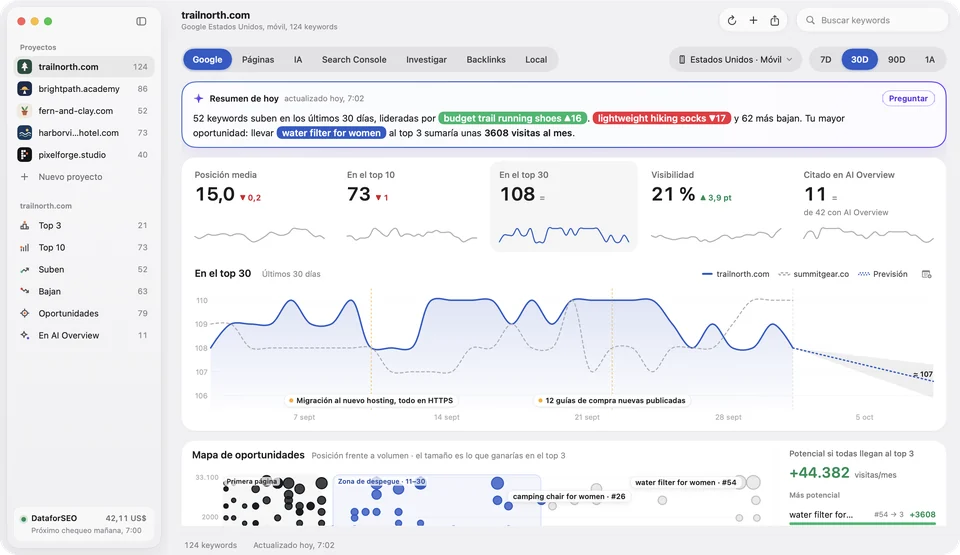This screenshot has width=960, height=555.
Task: Select Suben filter in sidebar
Action: click(x=84, y=270)
